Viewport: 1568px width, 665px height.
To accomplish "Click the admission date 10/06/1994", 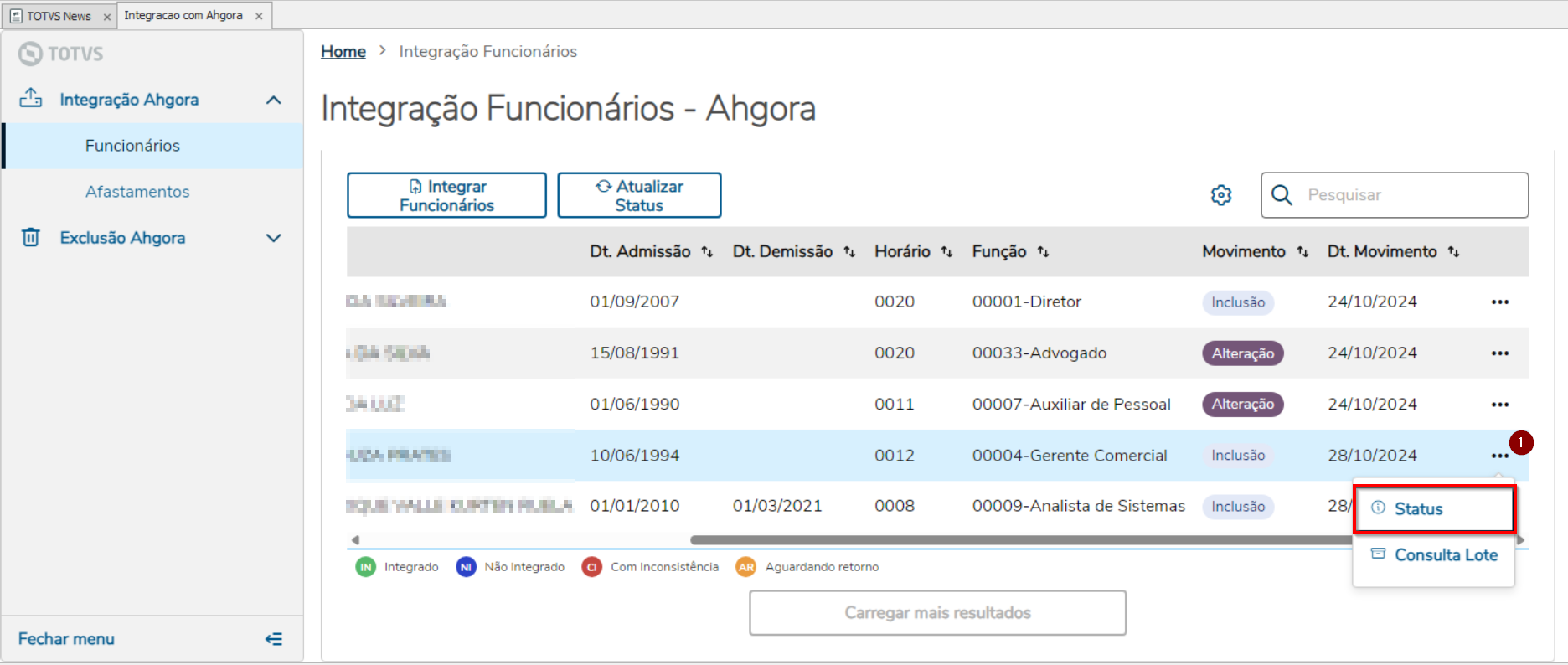I will pos(634,456).
